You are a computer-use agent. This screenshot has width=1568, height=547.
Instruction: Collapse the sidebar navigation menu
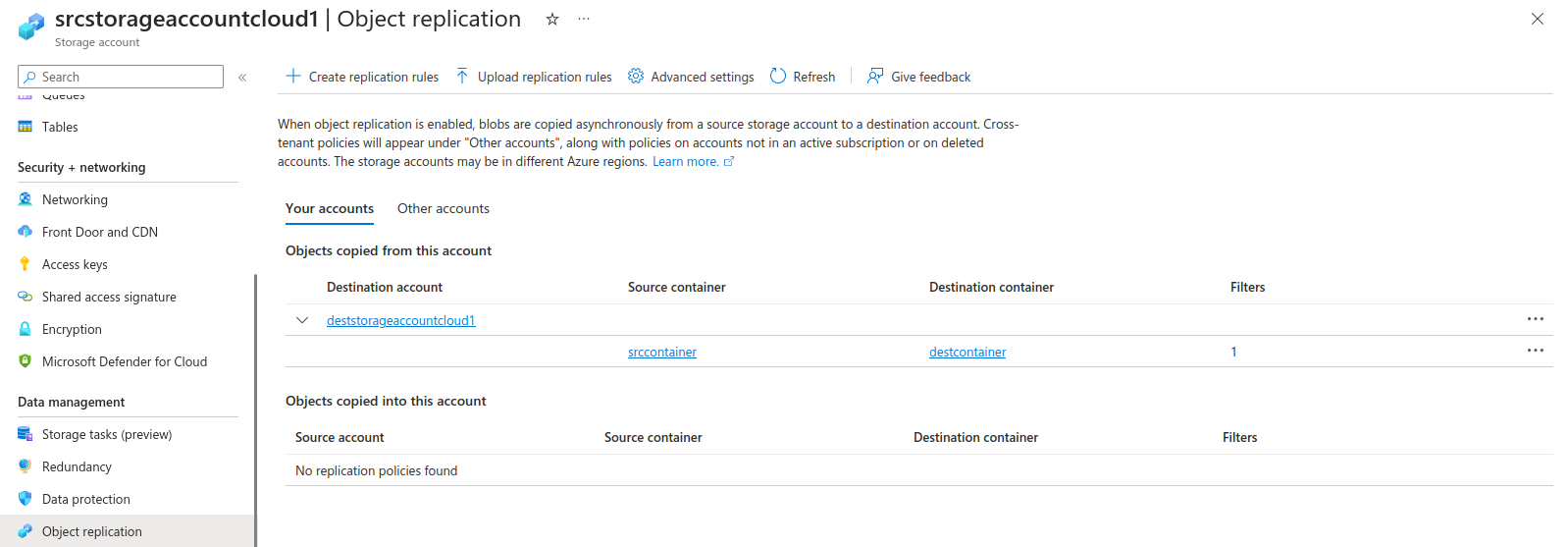[242, 77]
